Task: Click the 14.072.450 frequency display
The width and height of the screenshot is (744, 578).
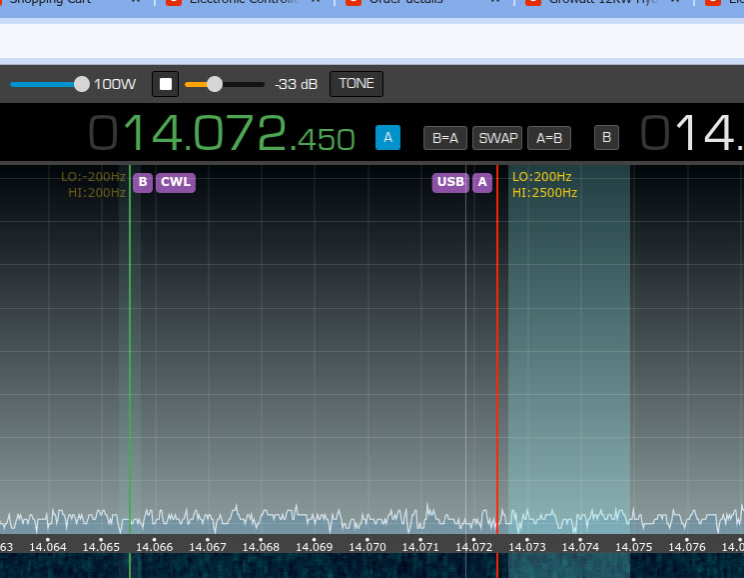Action: pyautogui.click(x=238, y=134)
